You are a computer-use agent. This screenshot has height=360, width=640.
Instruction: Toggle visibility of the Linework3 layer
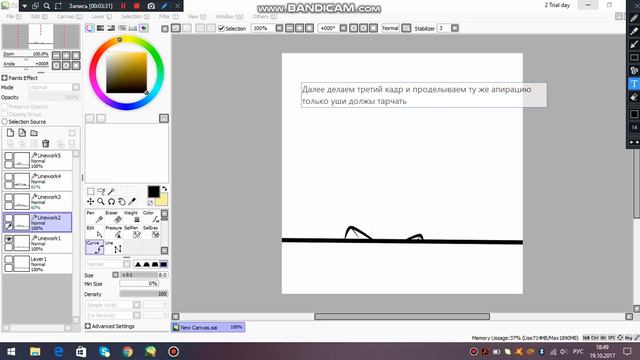coord(8,198)
